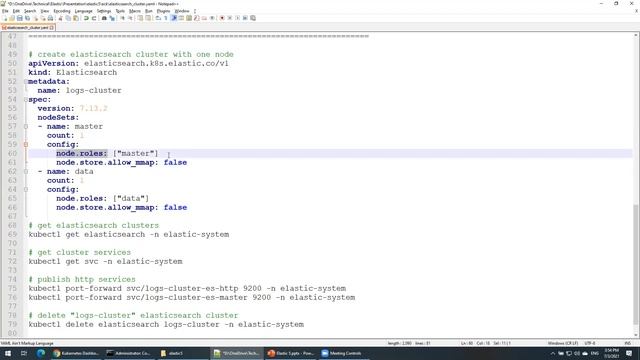The width and height of the screenshot is (640, 360).
Task: Click the Paste toolbar icon
Action: click(x=76, y=18)
